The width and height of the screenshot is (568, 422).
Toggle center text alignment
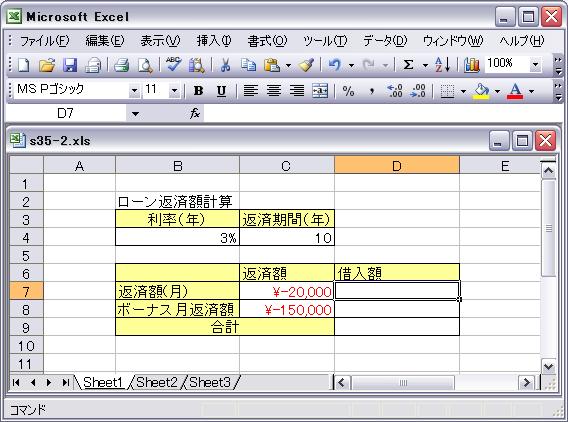(x=274, y=91)
